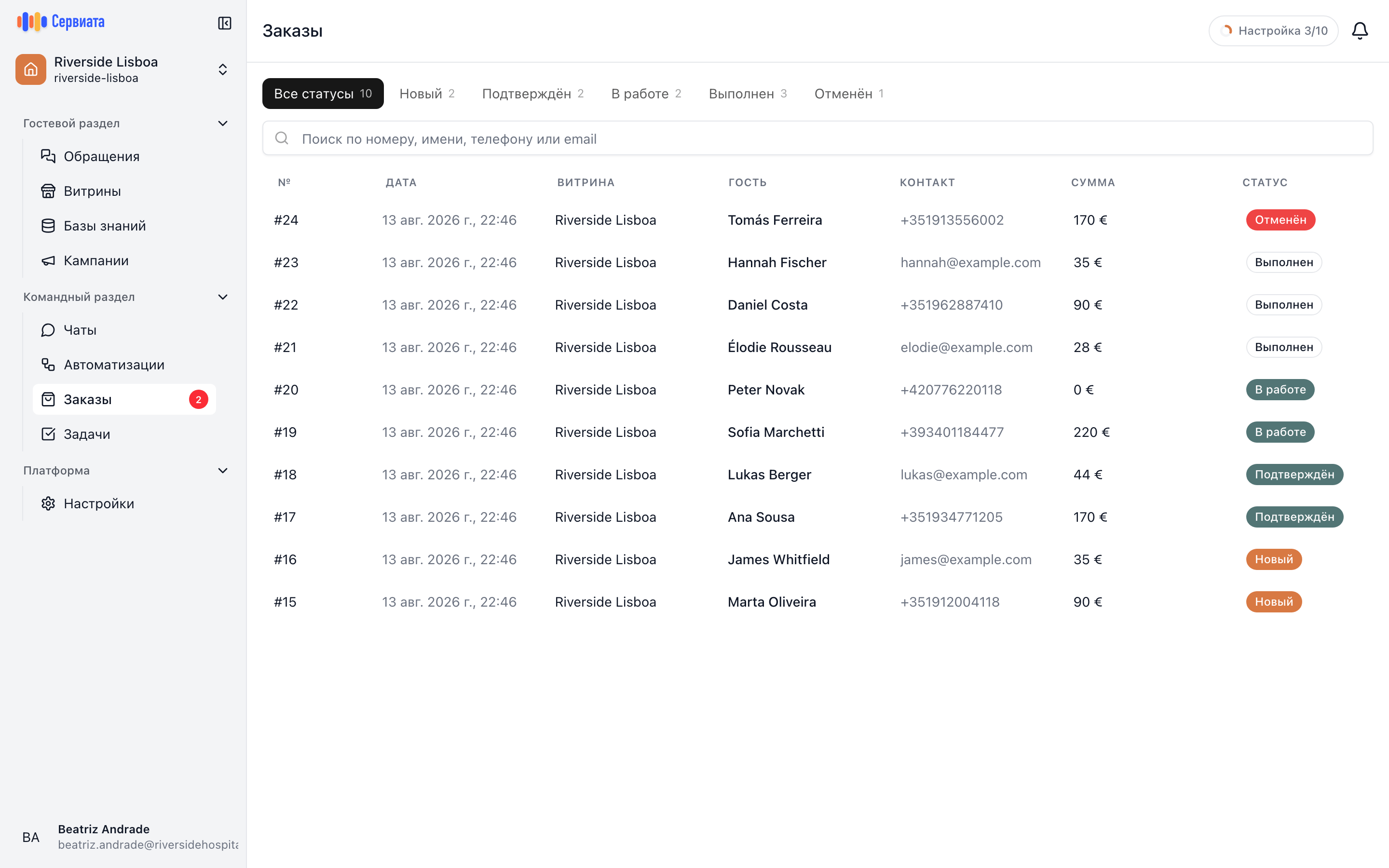The width and height of the screenshot is (1389, 868).
Task: Open order #20 by Peter Novak
Action: pos(817,390)
